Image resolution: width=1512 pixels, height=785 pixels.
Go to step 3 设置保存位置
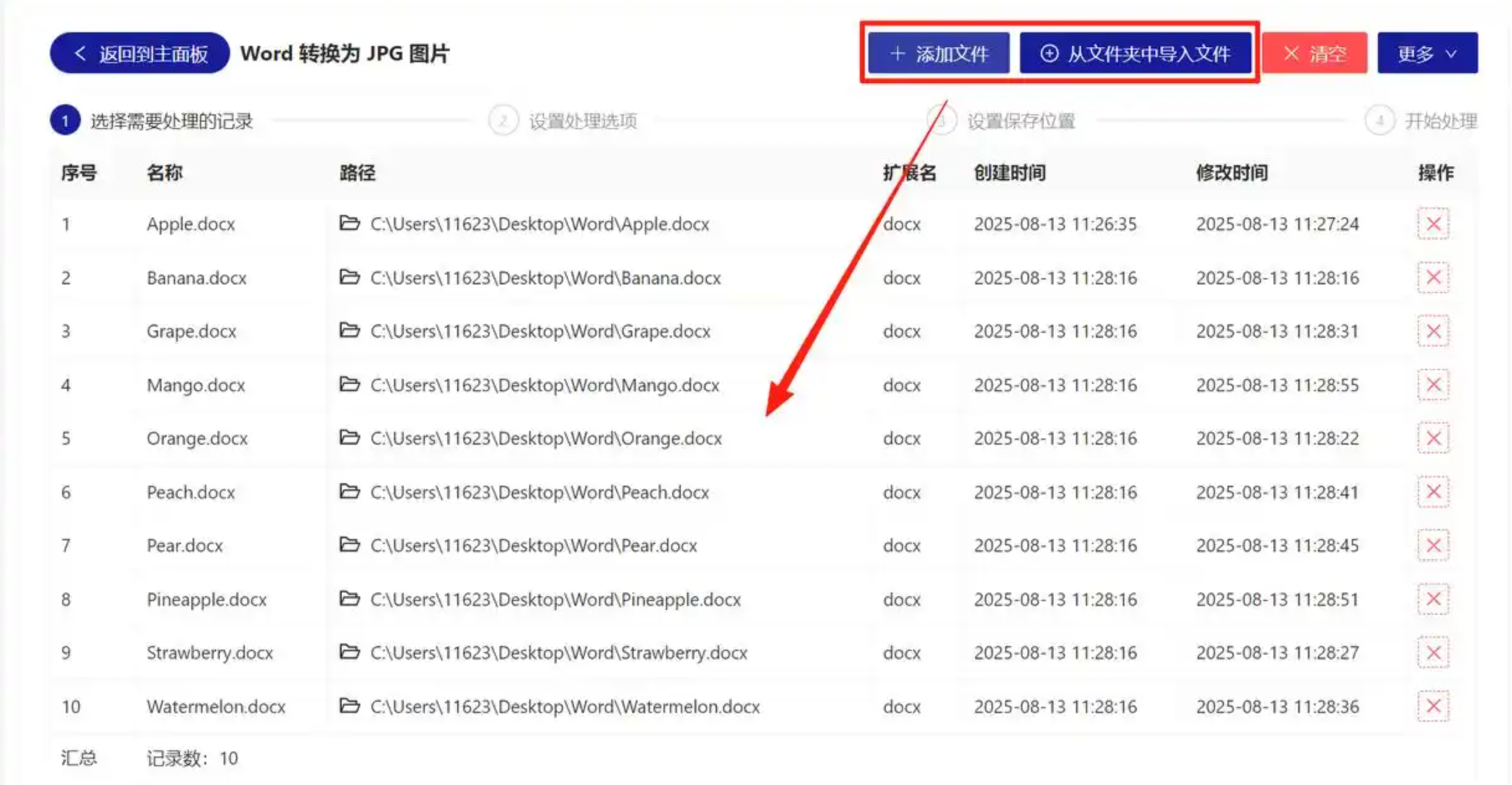tap(1020, 121)
